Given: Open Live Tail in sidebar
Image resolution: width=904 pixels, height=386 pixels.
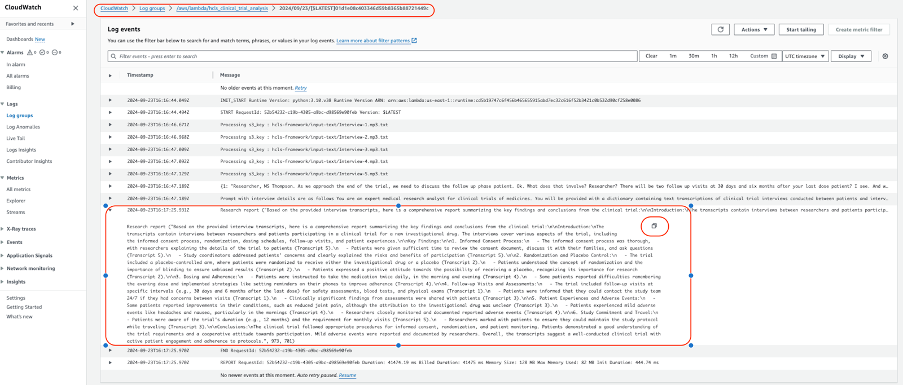Looking at the screenshot, I should coord(16,138).
